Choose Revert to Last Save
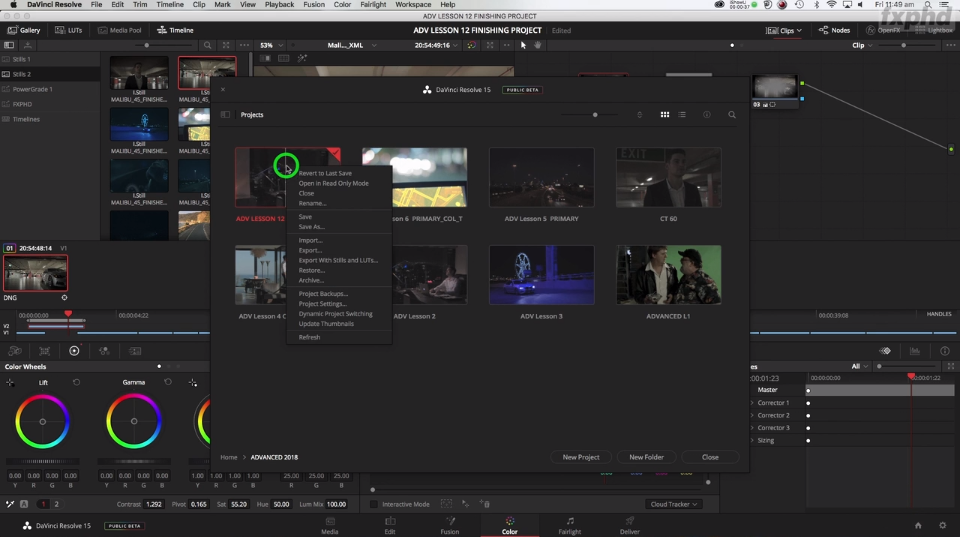 tap(325, 173)
